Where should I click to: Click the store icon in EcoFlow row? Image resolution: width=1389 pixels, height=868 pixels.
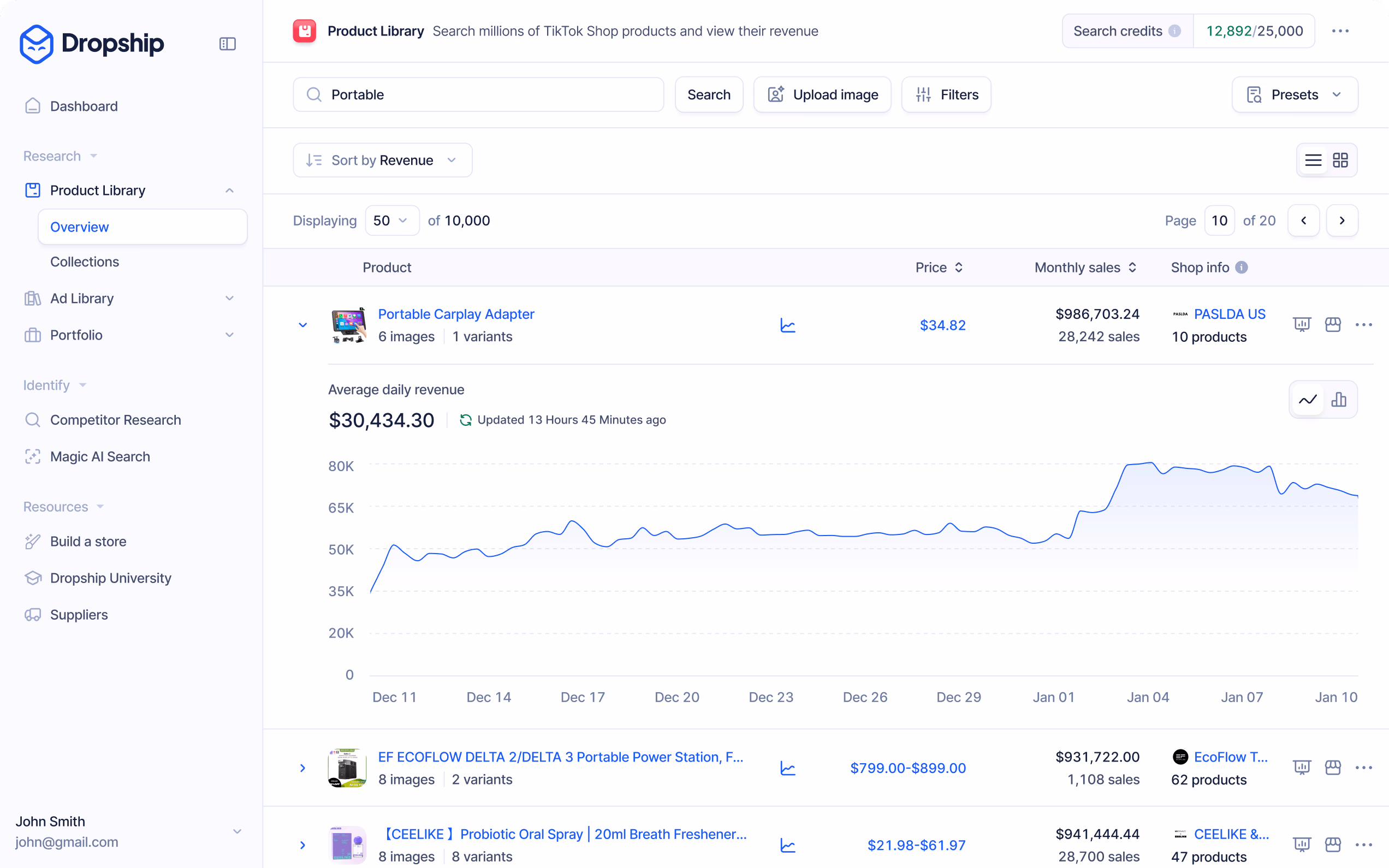(1333, 768)
